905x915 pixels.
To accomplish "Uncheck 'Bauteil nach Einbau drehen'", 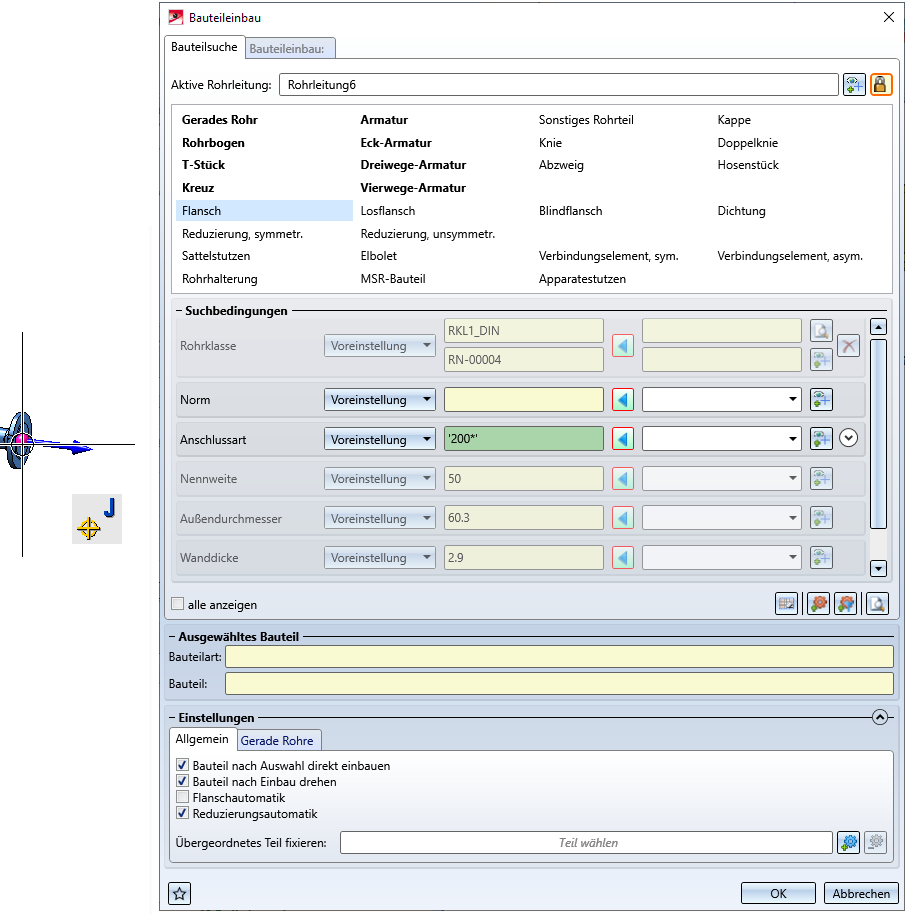I will tap(182, 782).
